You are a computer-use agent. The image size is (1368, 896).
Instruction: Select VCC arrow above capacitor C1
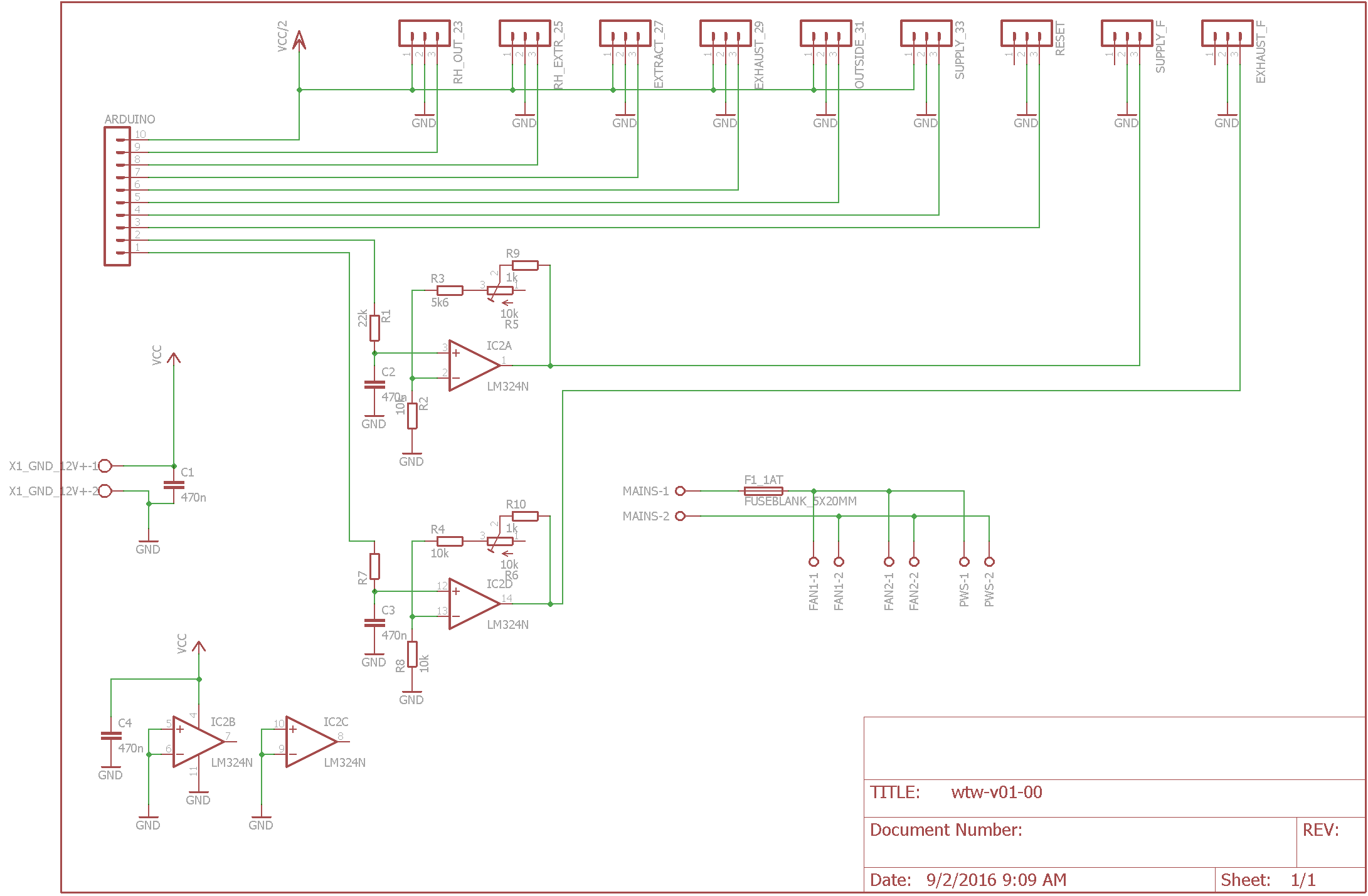click(174, 359)
